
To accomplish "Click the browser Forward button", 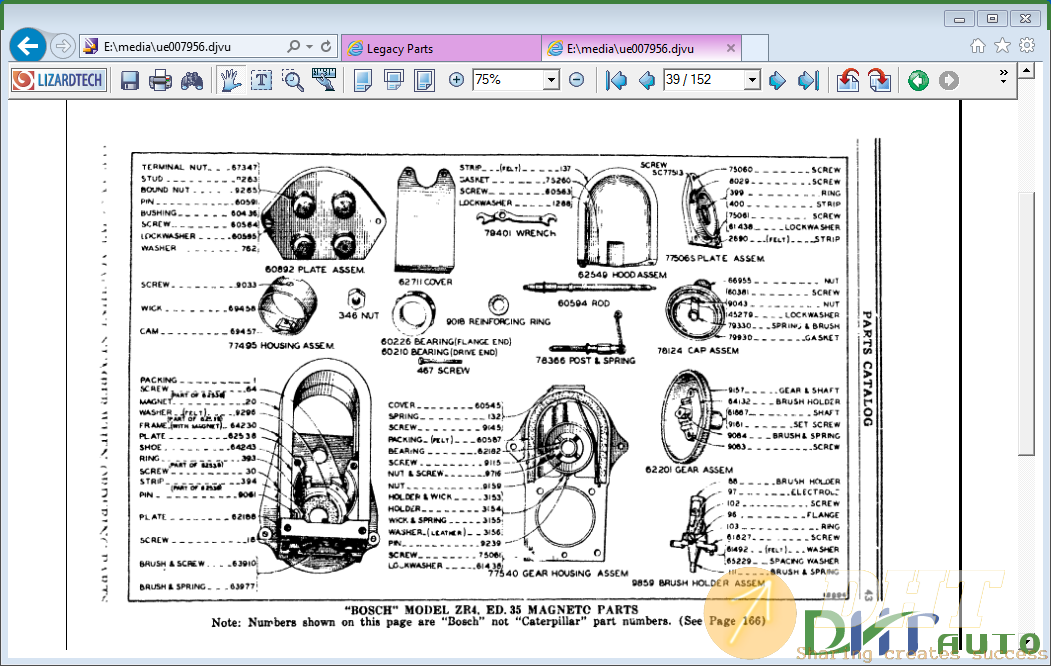I will [x=62, y=46].
